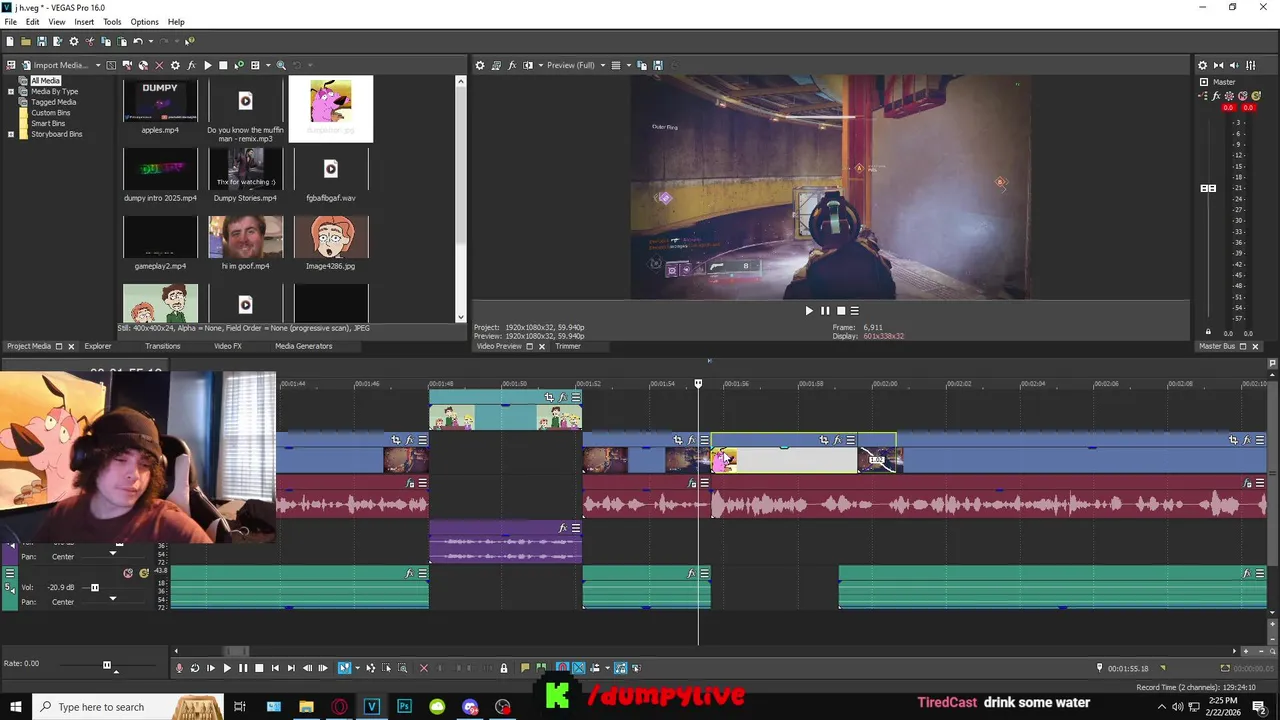
Task: Click the Master Bus fader handle
Action: click(x=1208, y=188)
